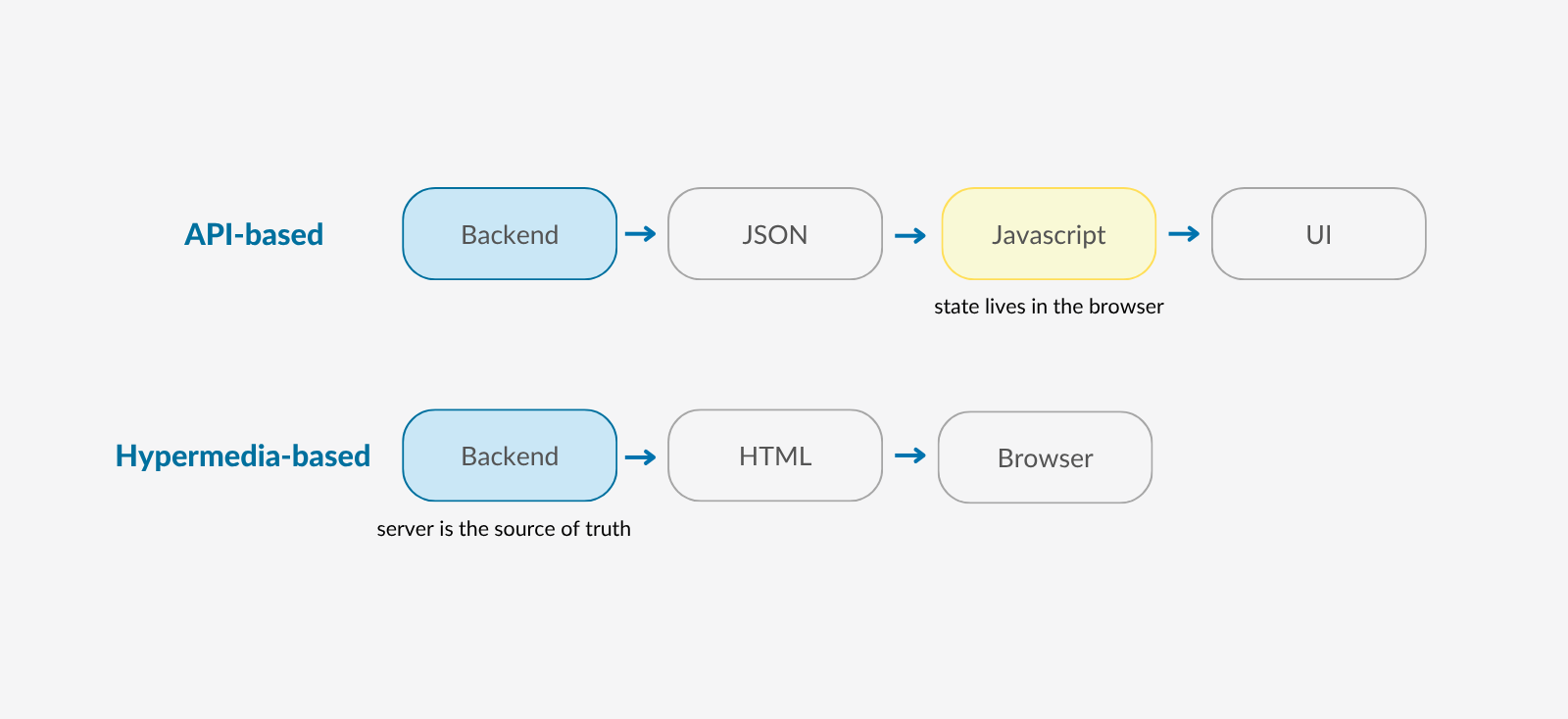The width and height of the screenshot is (1568, 719).
Task: Select the HTML box
Action: 775,455
